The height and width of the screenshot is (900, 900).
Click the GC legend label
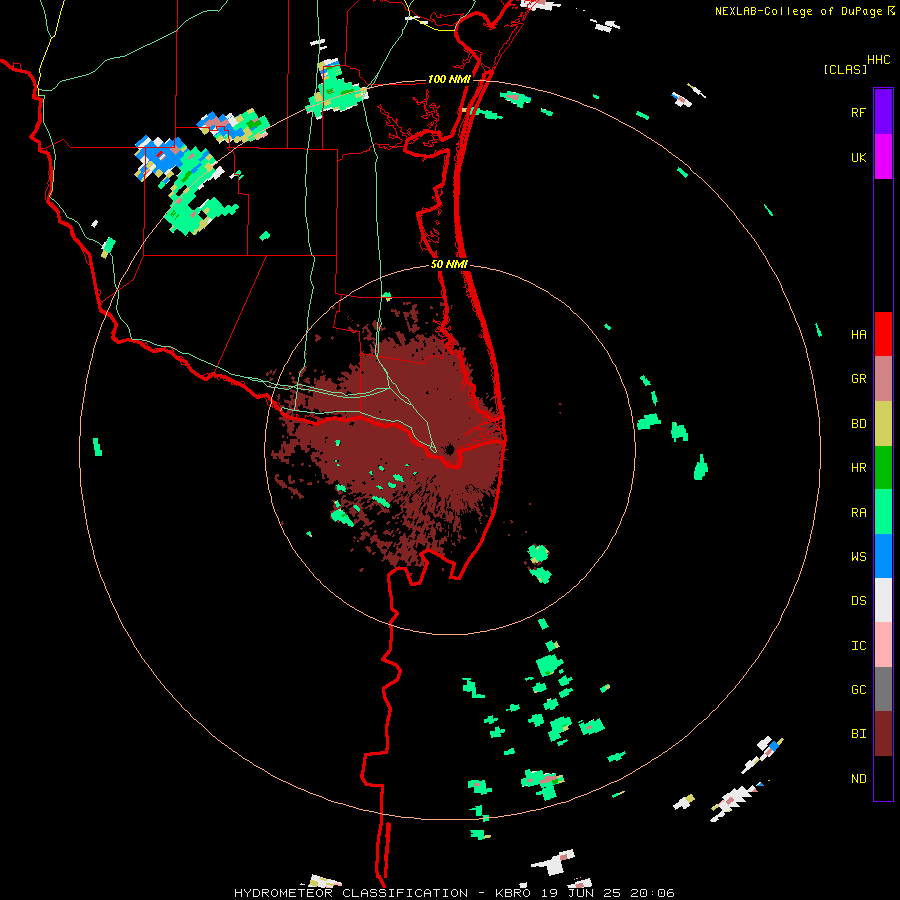[x=858, y=690]
